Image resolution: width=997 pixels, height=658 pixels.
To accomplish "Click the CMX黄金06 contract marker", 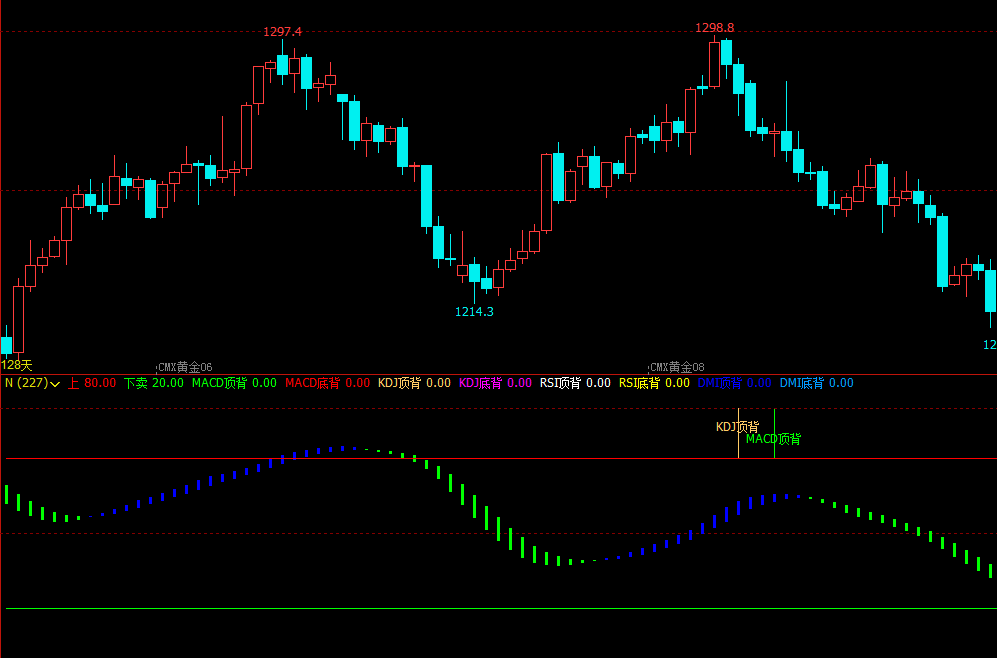I will click(185, 367).
